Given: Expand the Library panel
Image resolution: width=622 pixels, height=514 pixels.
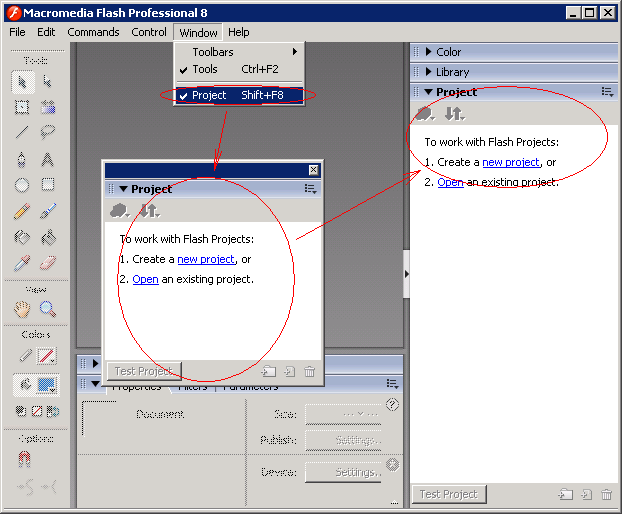Looking at the screenshot, I should pyautogui.click(x=452, y=72).
